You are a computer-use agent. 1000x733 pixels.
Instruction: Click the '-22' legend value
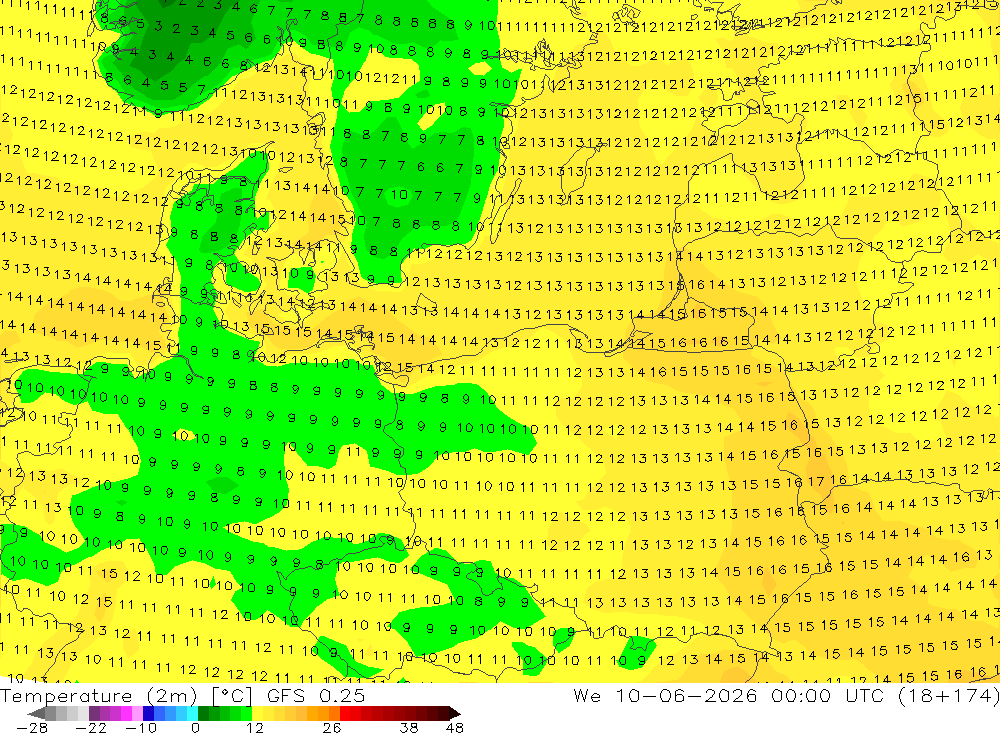pyautogui.click(x=91, y=727)
